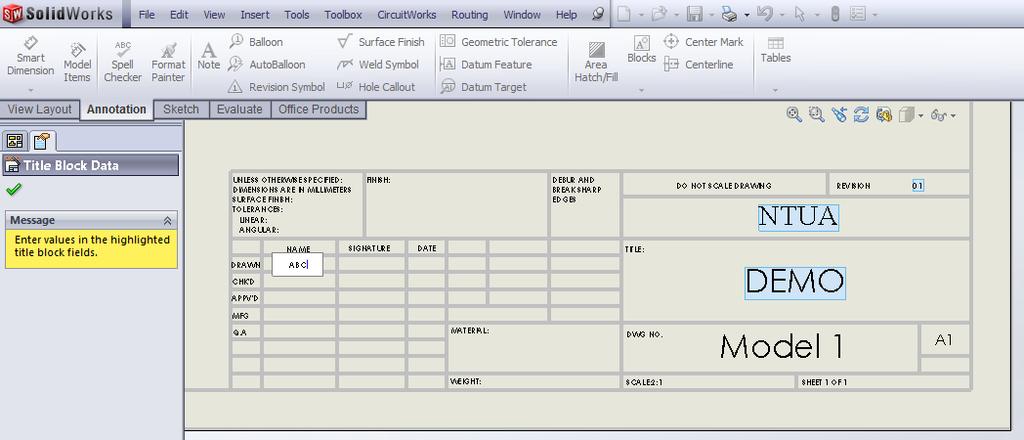Add a Surface Finish symbol

click(x=381, y=42)
